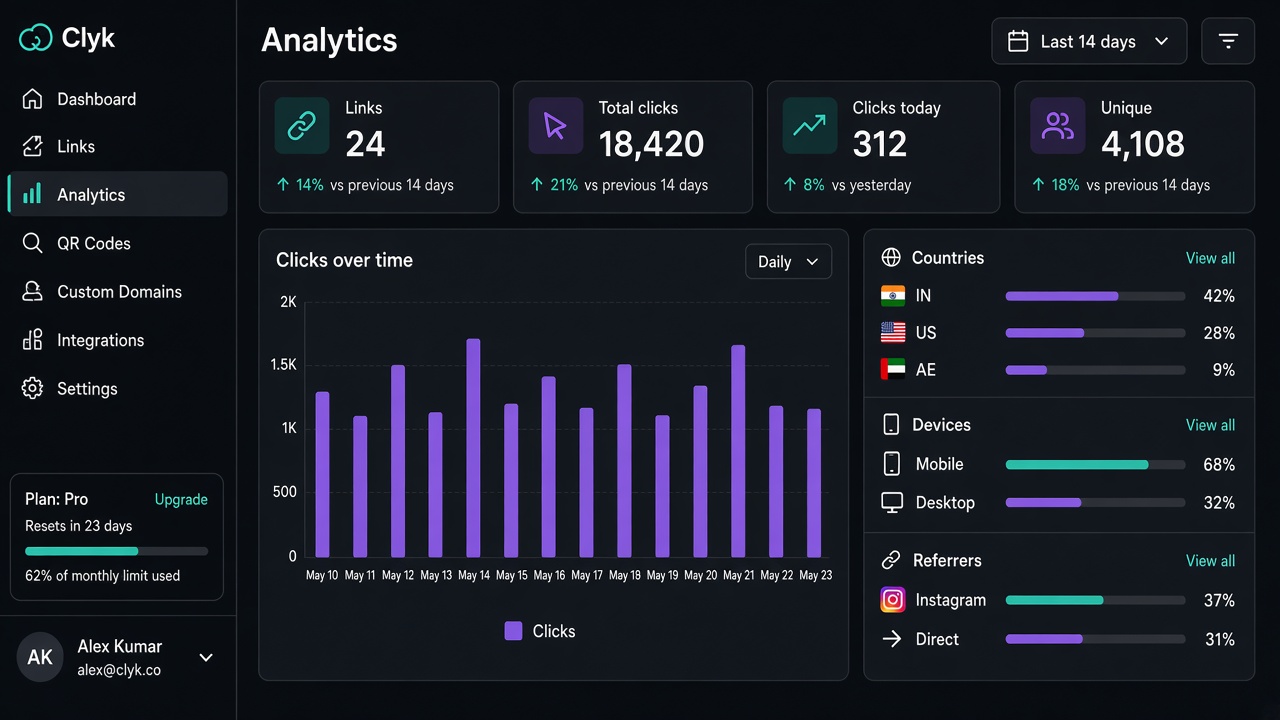The height and width of the screenshot is (720, 1280).
Task: Click the Clicks legend color swatch
Action: [513, 631]
